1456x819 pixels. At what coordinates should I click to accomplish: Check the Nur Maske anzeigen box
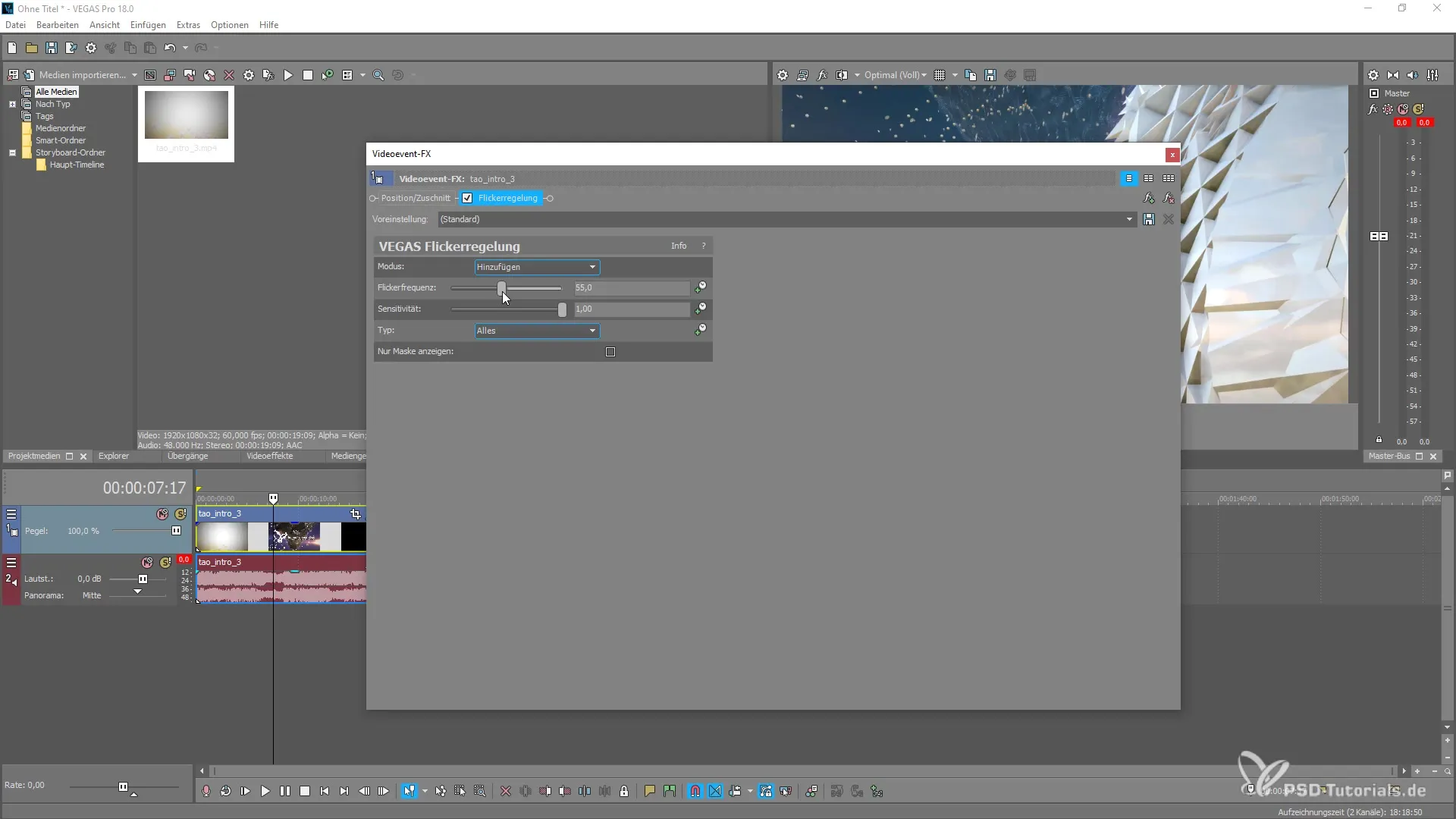pyautogui.click(x=610, y=352)
